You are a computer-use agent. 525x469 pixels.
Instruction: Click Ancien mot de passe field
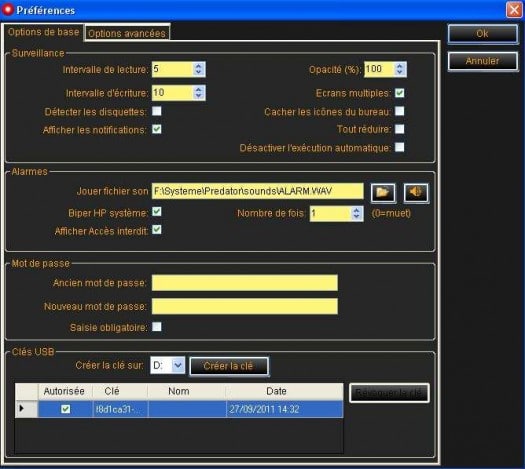245,283
